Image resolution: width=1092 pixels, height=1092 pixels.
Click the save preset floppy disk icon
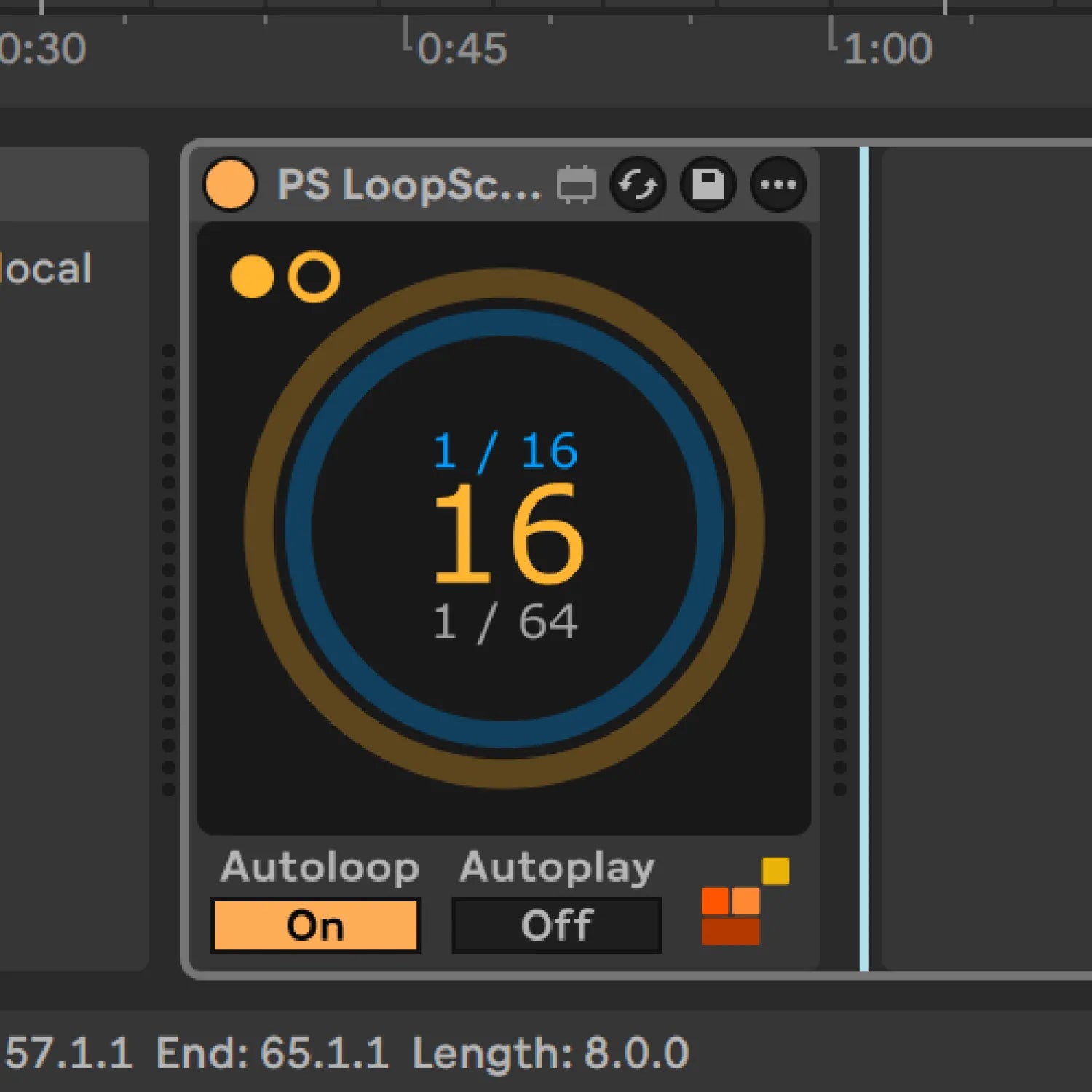[x=708, y=184]
